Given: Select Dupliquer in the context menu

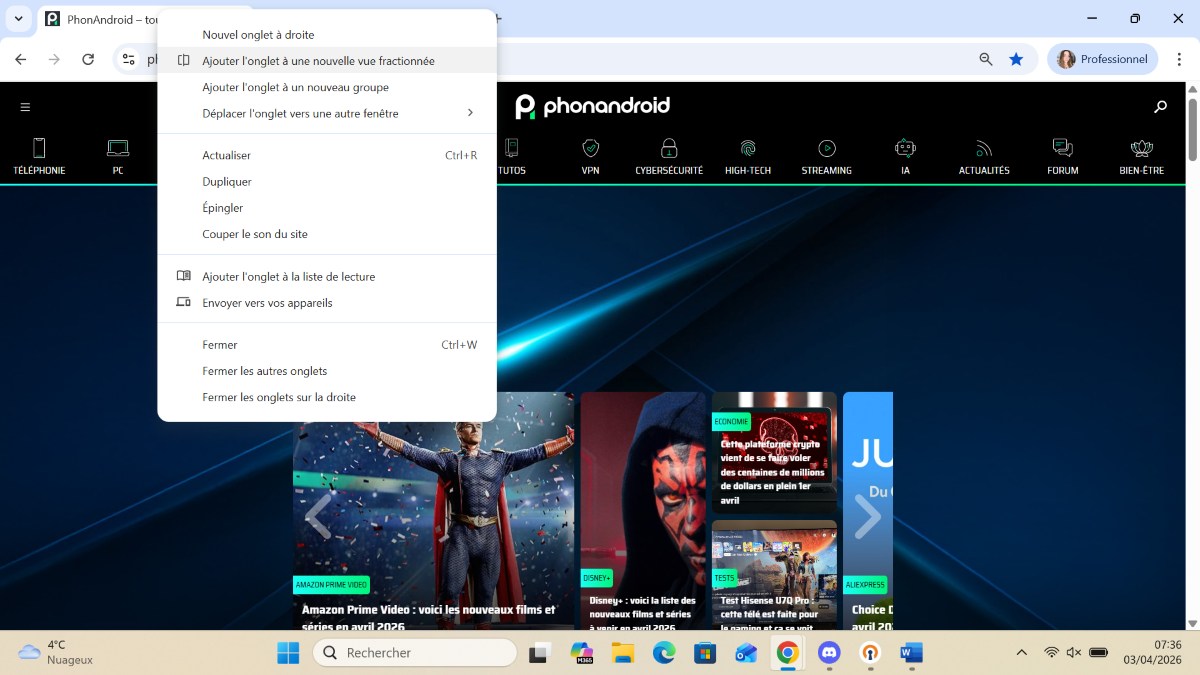Looking at the screenshot, I should point(227,181).
